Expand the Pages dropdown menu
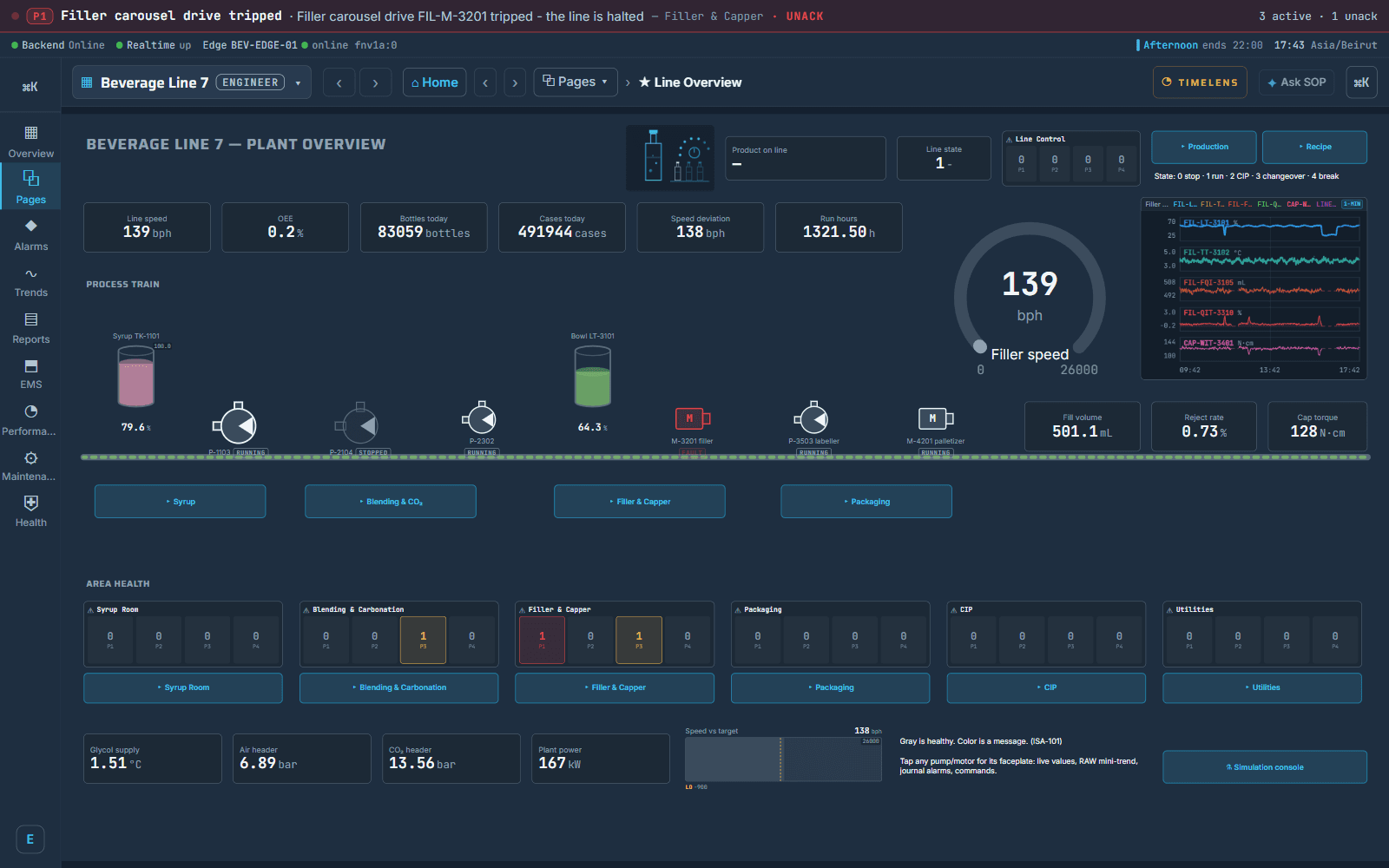This screenshot has height=868, width=1389. pyautogui.click(x=576, y=82)
